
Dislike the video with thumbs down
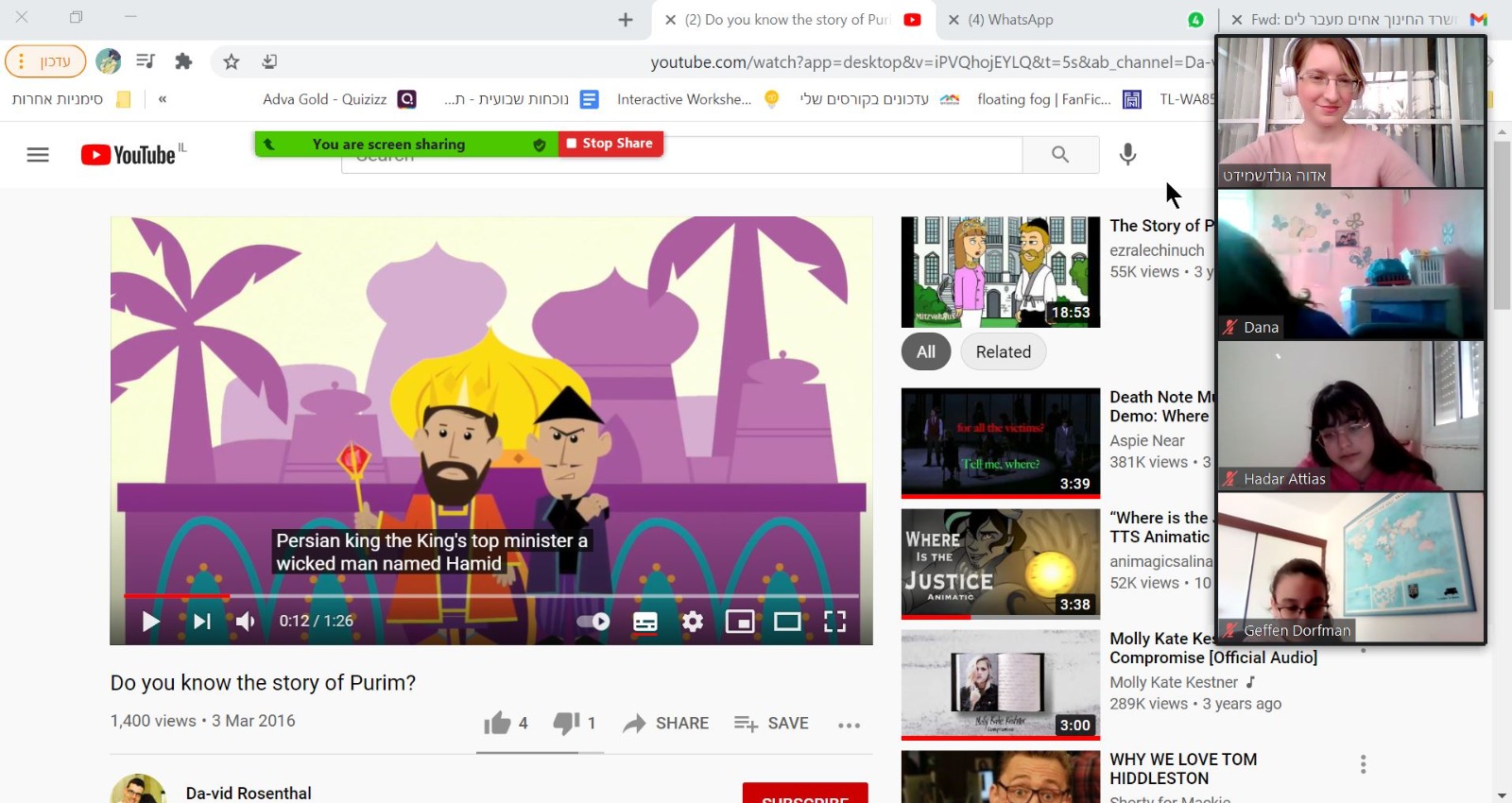pos(574,724)
